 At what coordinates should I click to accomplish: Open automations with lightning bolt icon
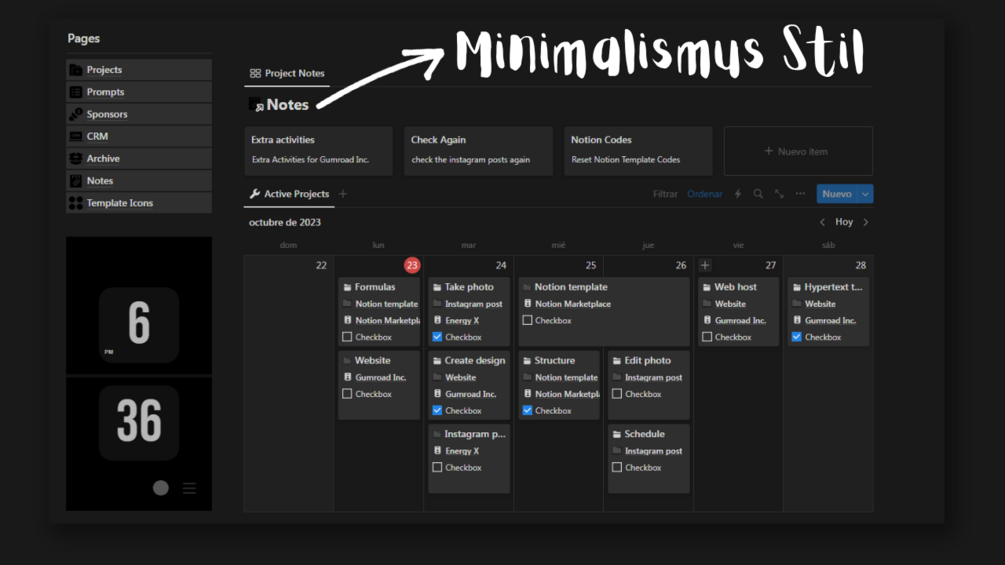coord(738,194)
